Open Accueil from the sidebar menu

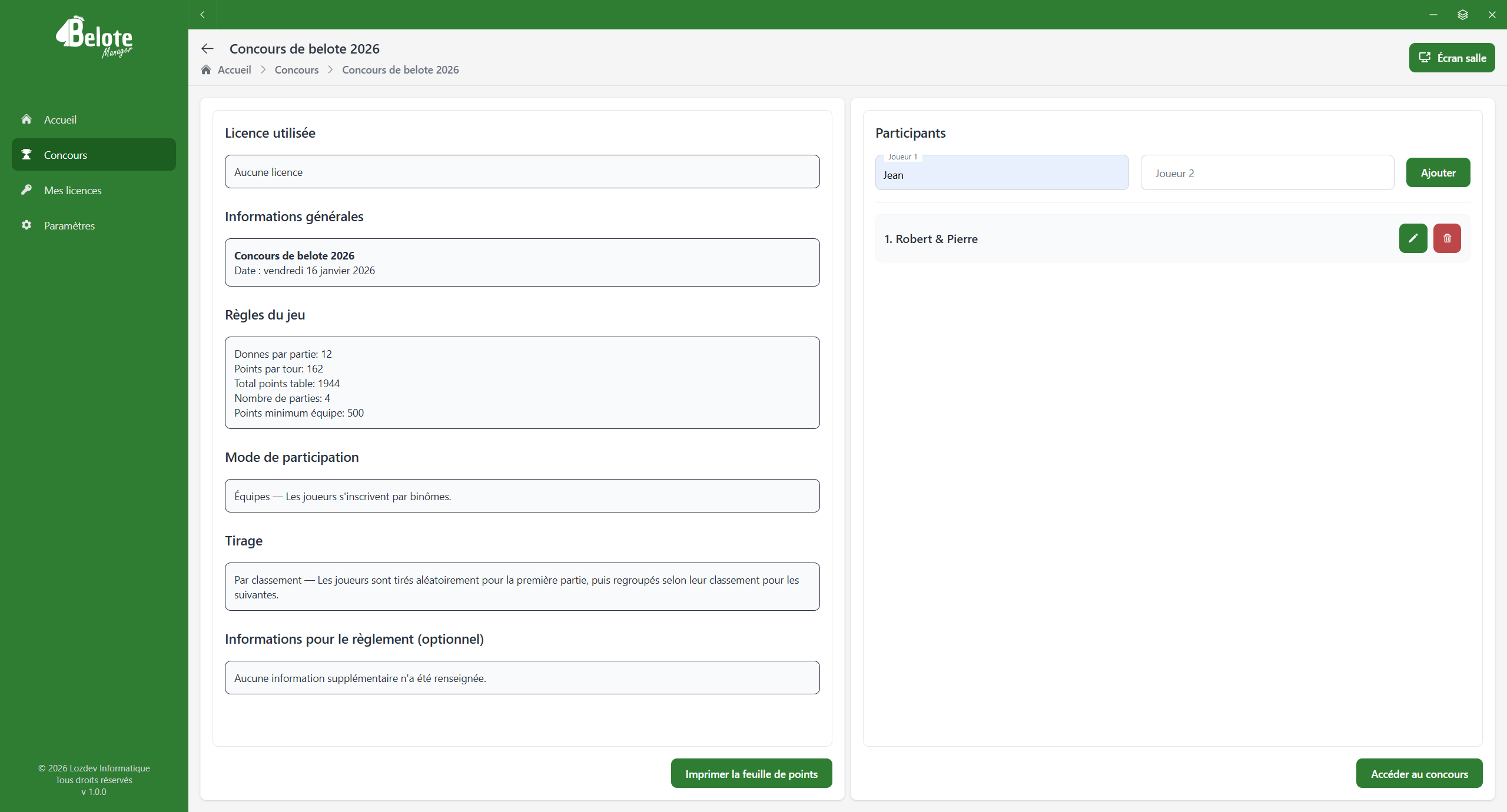[60, 119]
